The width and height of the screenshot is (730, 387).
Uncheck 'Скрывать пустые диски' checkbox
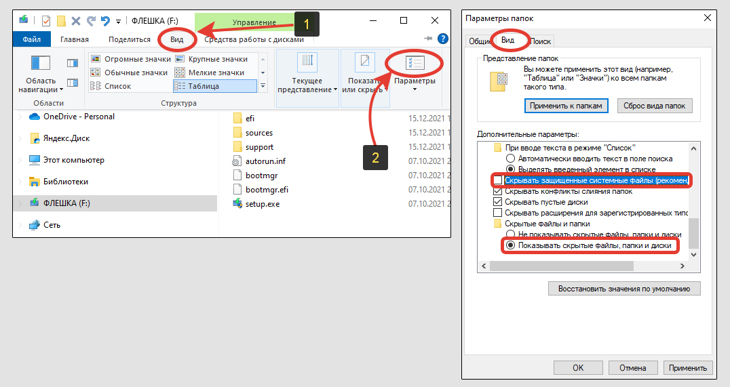[x=498, y=202]
